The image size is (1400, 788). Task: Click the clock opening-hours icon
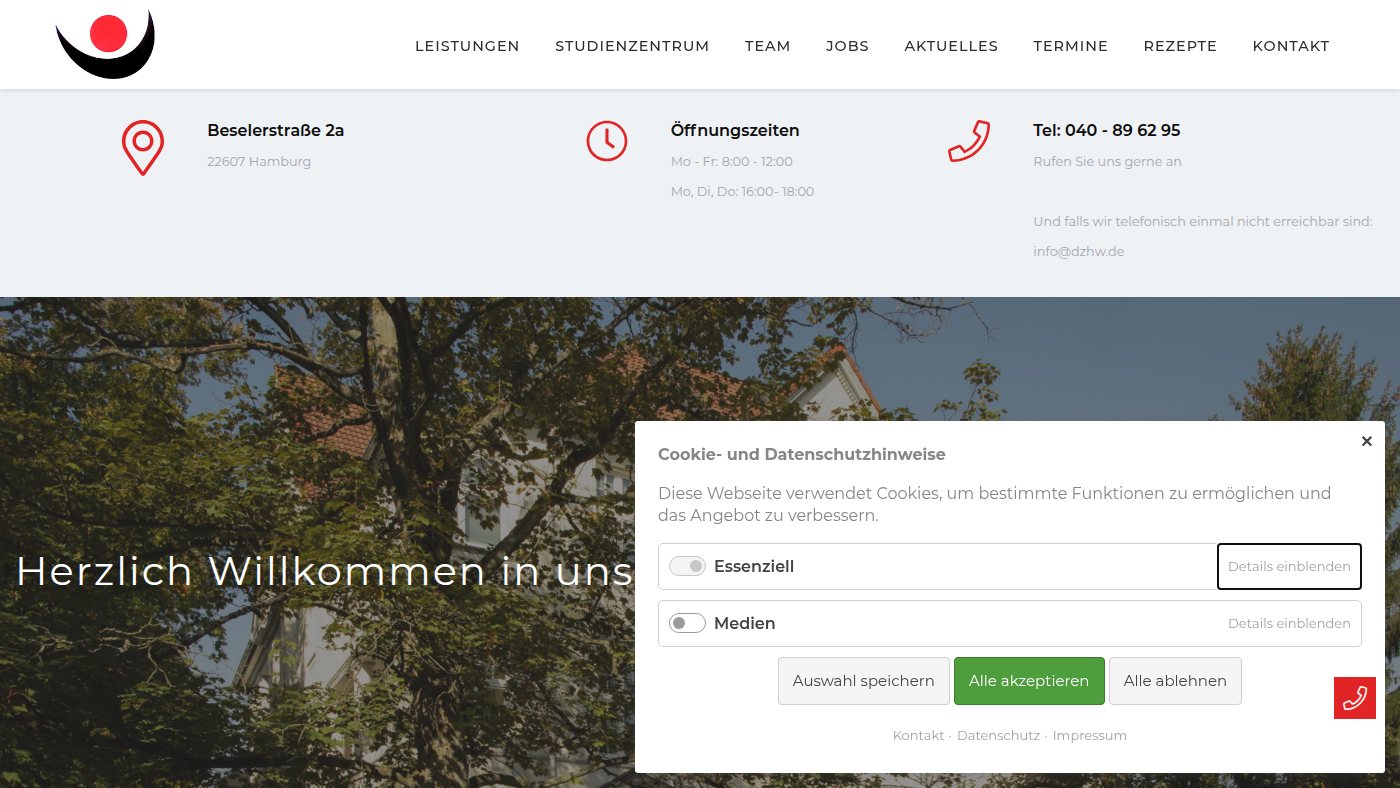coord(607,141)
